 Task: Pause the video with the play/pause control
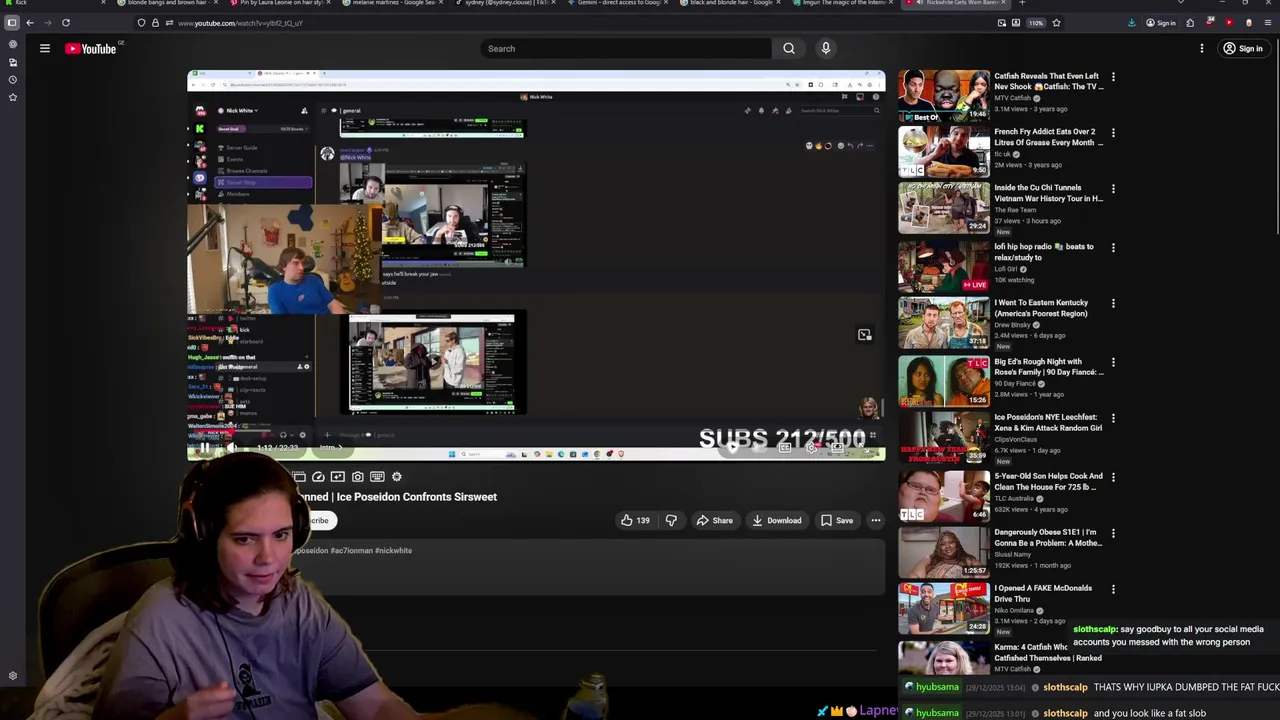[x=204, y=448]
